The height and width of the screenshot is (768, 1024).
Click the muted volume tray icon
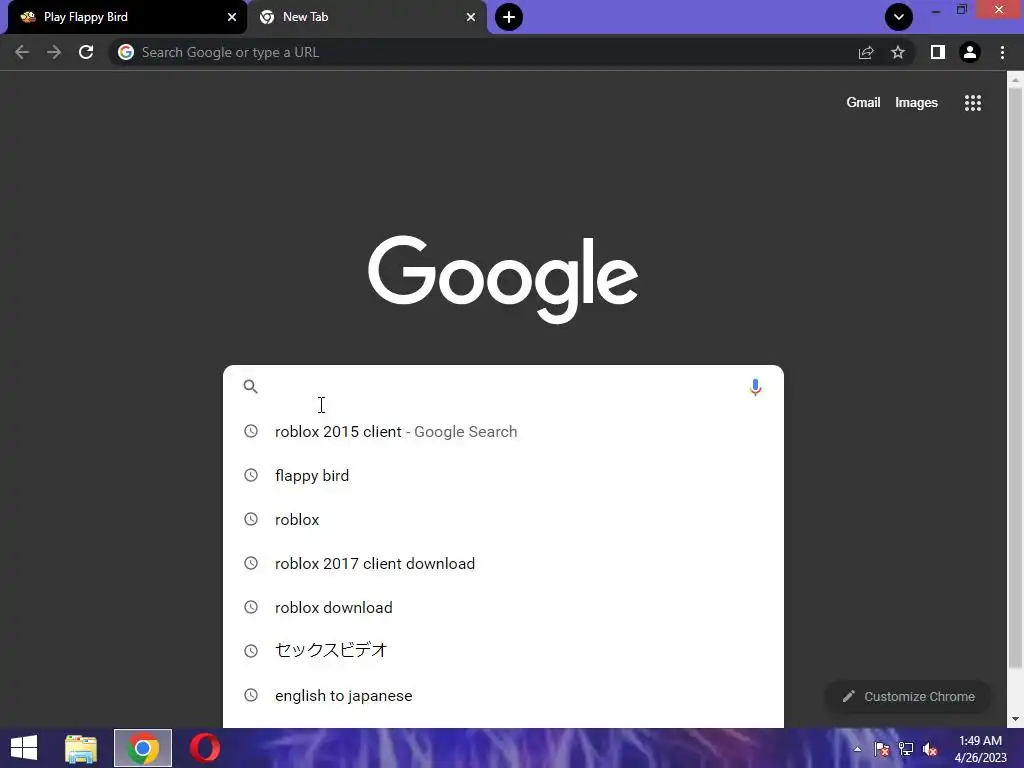pos(930,749)
